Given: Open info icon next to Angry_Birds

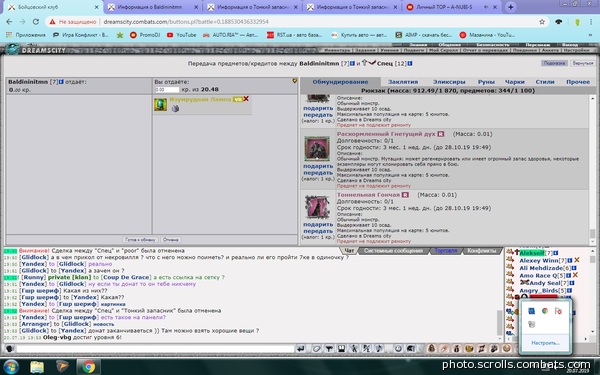Looking at the screenshot, I should click(x=569, y=291).
